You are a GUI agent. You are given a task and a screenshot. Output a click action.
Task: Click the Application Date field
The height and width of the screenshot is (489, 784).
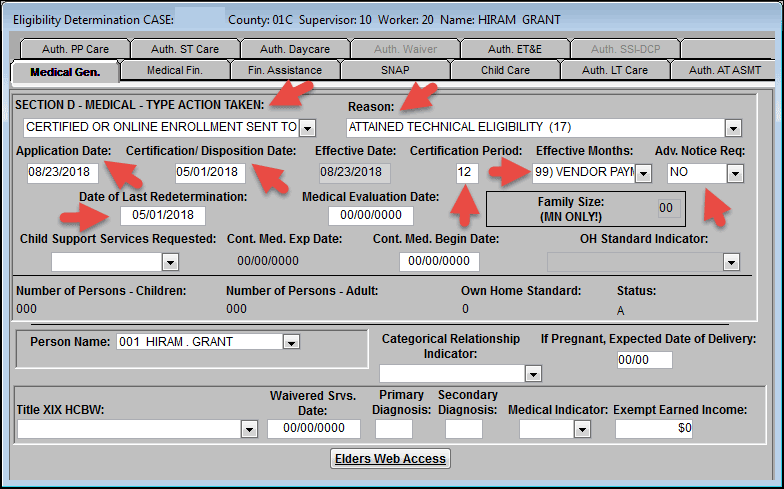tap(62, 172)
